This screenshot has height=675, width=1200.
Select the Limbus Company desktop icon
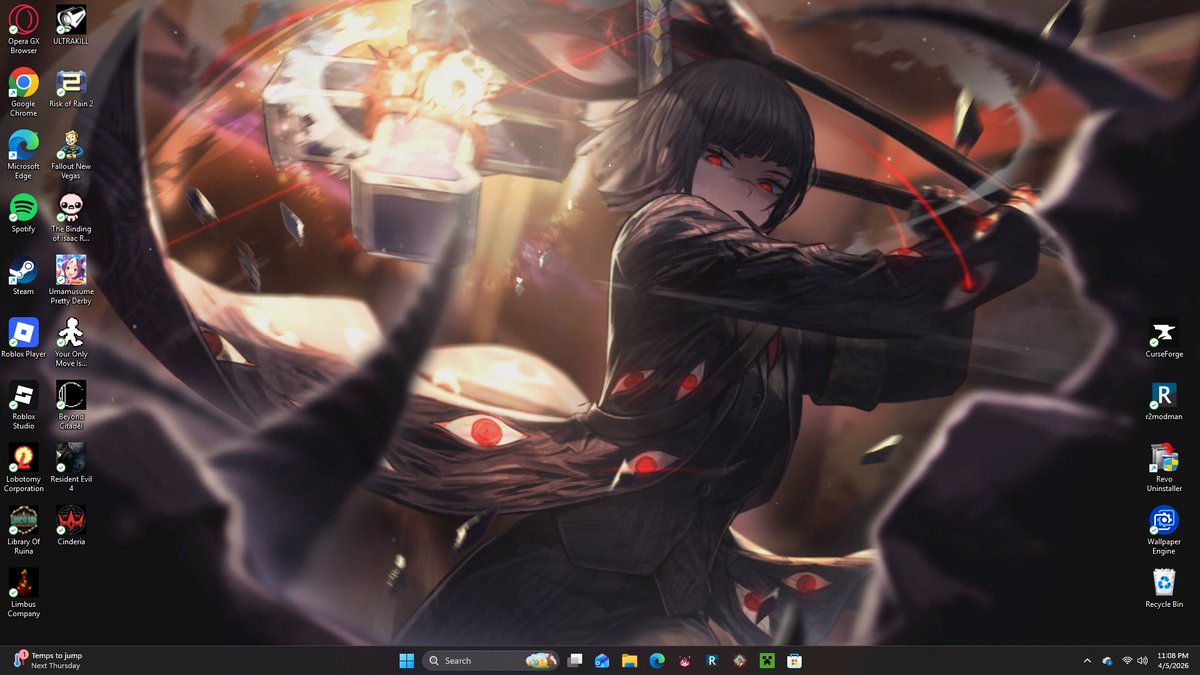coord(23,593)
